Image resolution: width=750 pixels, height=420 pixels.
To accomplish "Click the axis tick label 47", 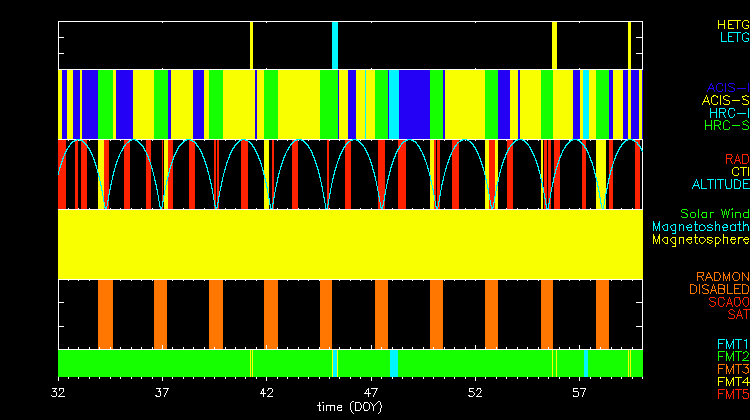I will [371, 393].
